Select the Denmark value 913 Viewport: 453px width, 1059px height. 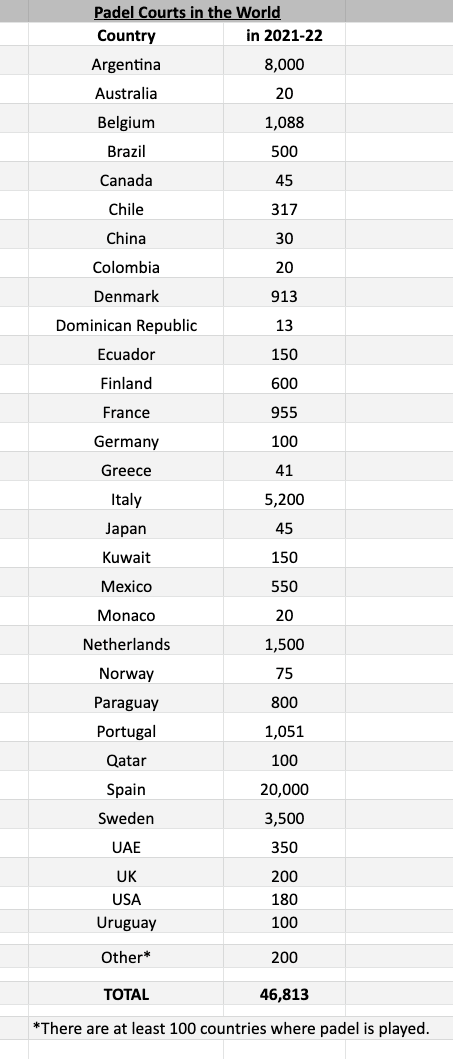[284, 296]
